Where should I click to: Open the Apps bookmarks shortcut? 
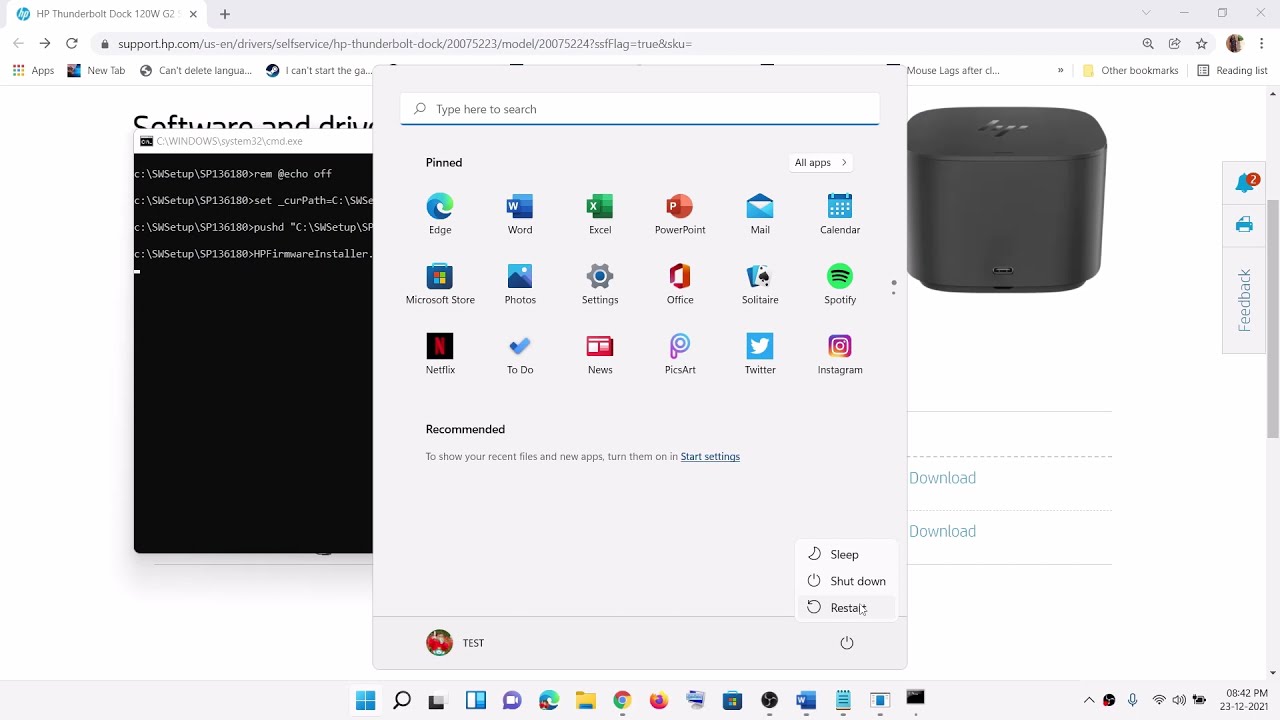pyautogui.click(x=33, y=71)
